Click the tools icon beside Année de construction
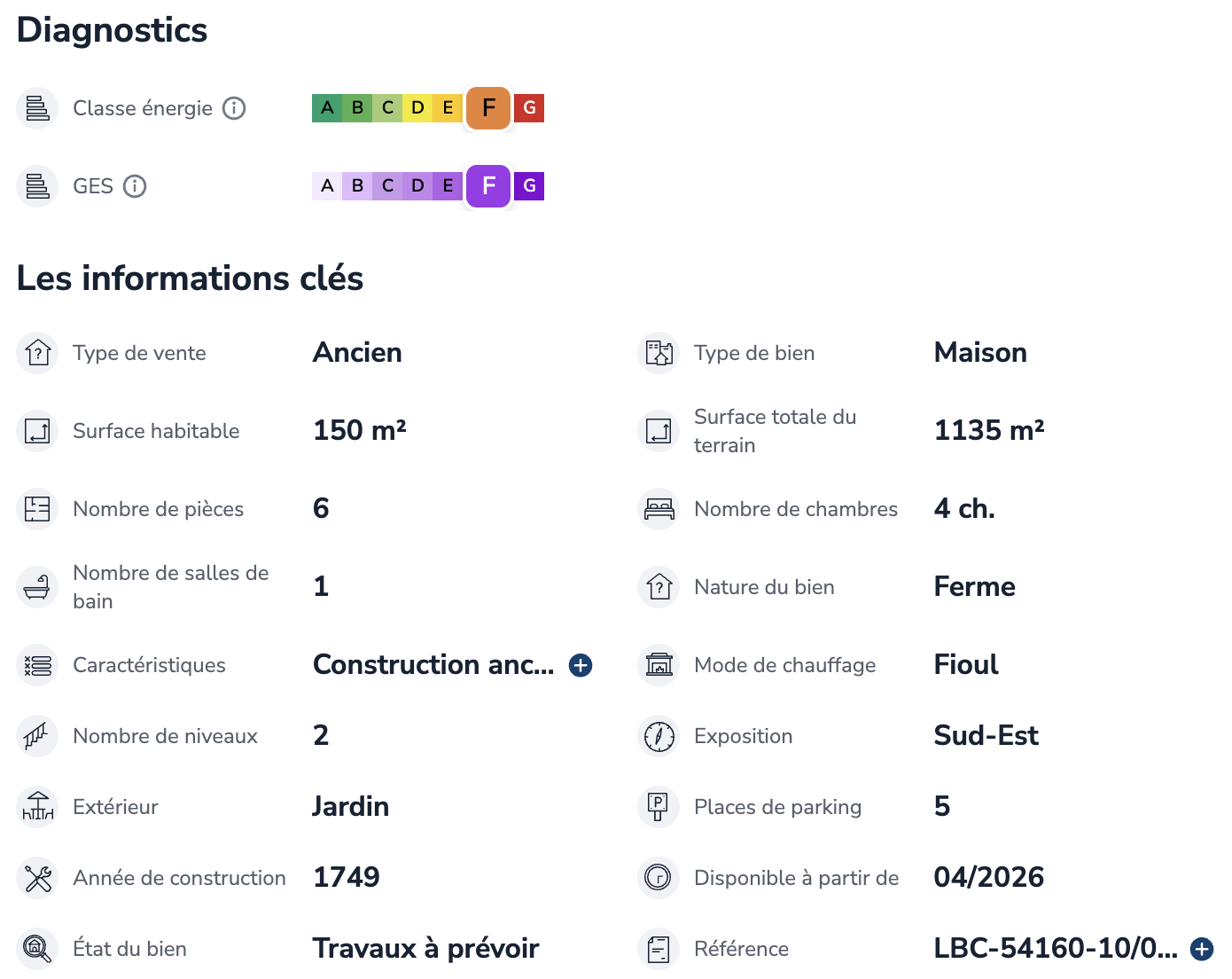 tap(37, 878)
